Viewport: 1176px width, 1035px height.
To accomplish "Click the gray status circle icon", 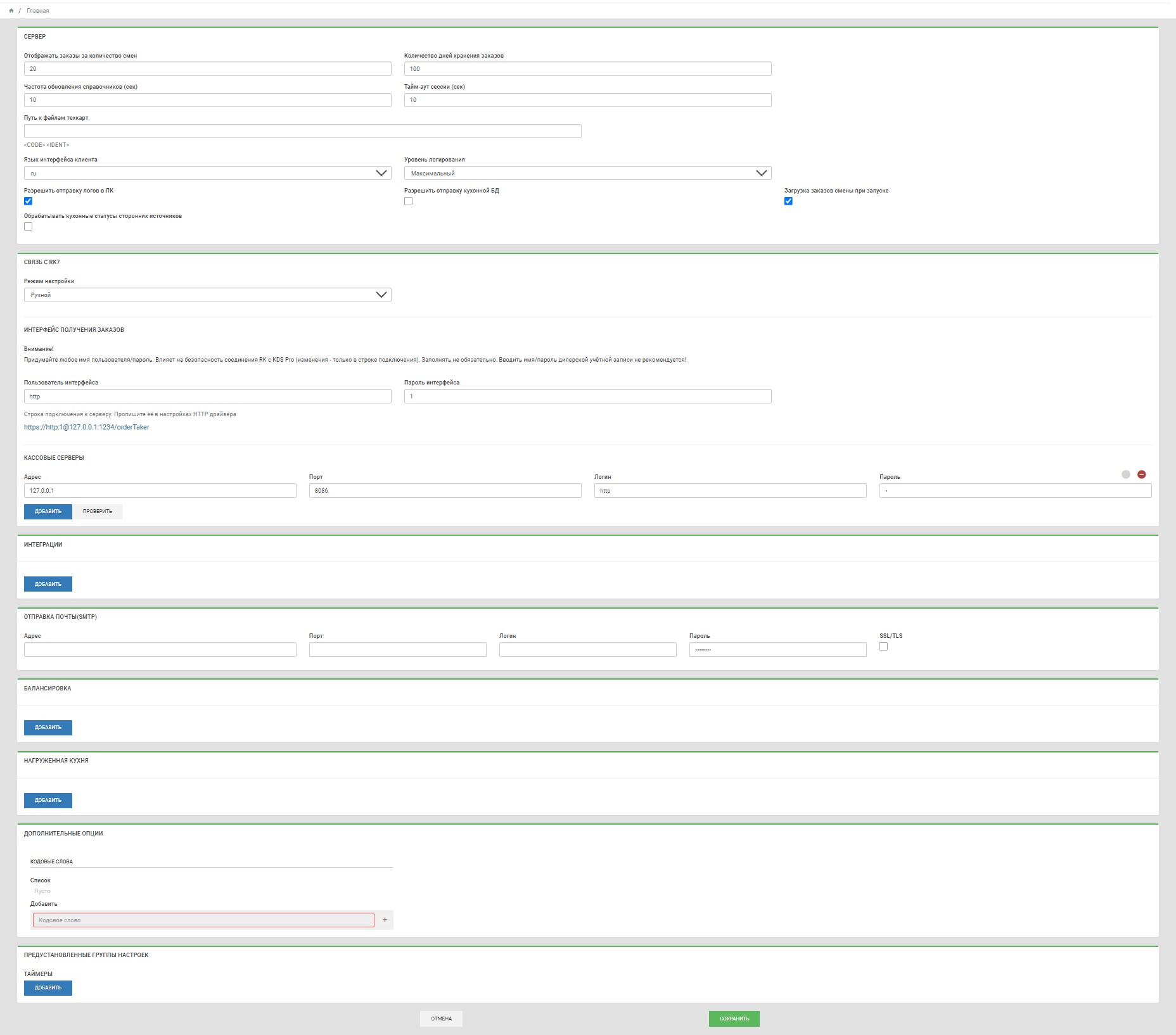I will tap(1125, 474).
